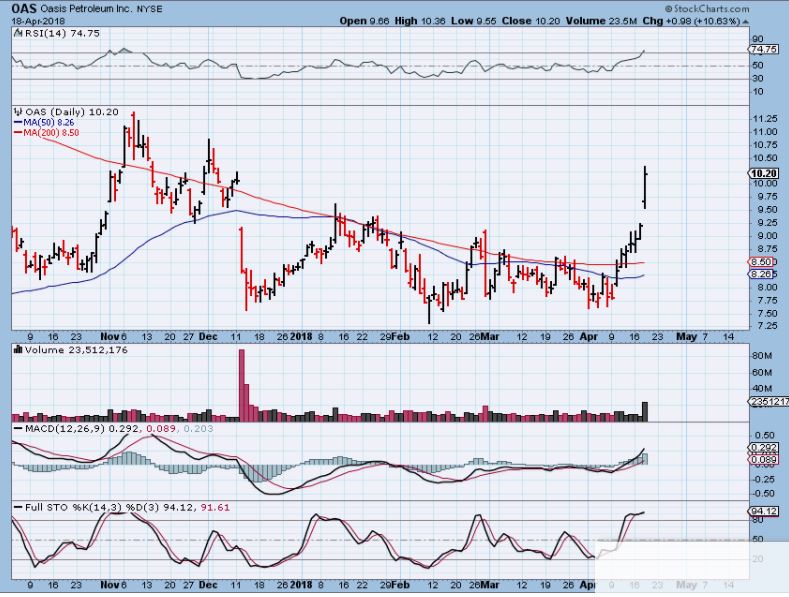
Task: Click the Dec label on price date axis
Action: click(208, 337)
